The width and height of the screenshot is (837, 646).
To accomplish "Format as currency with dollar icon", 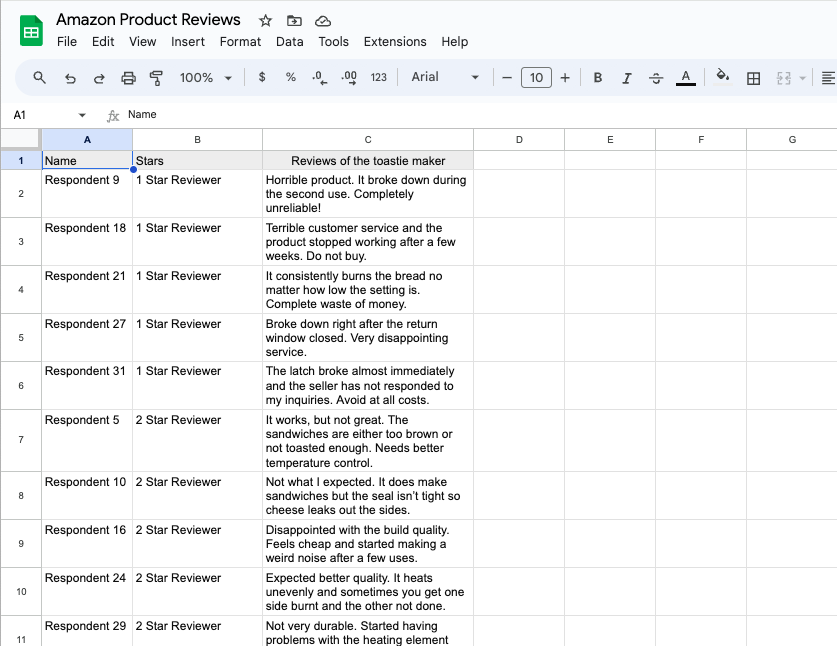I will click(x=262, y=77).
